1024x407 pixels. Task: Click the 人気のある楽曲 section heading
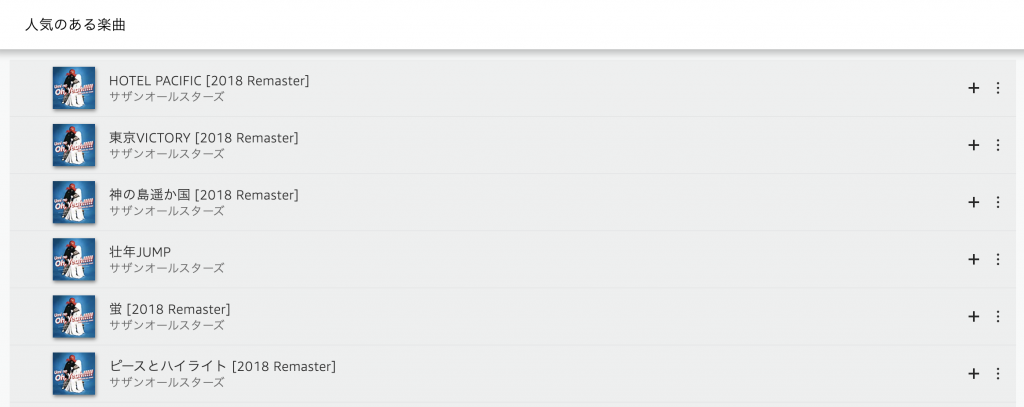click(75, 25)
